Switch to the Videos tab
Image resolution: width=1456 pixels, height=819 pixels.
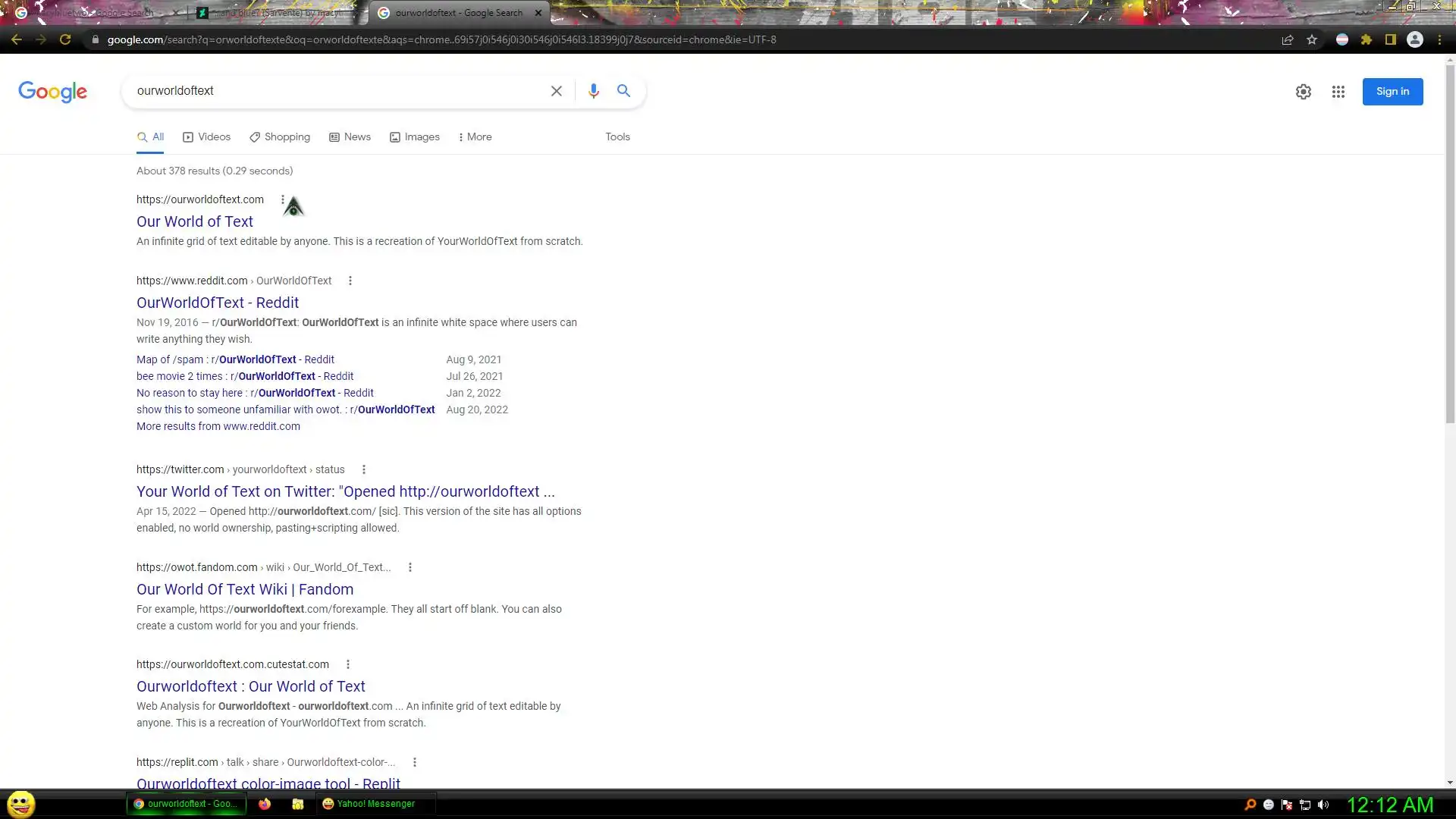tap(206, 137)
